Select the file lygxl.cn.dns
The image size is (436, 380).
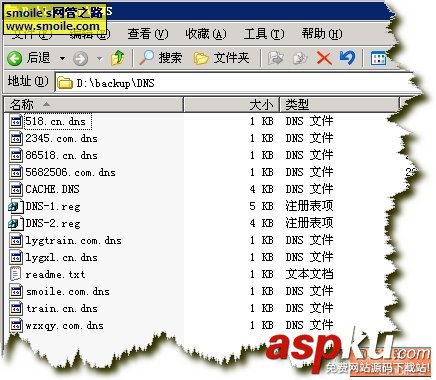coord(61,257)
